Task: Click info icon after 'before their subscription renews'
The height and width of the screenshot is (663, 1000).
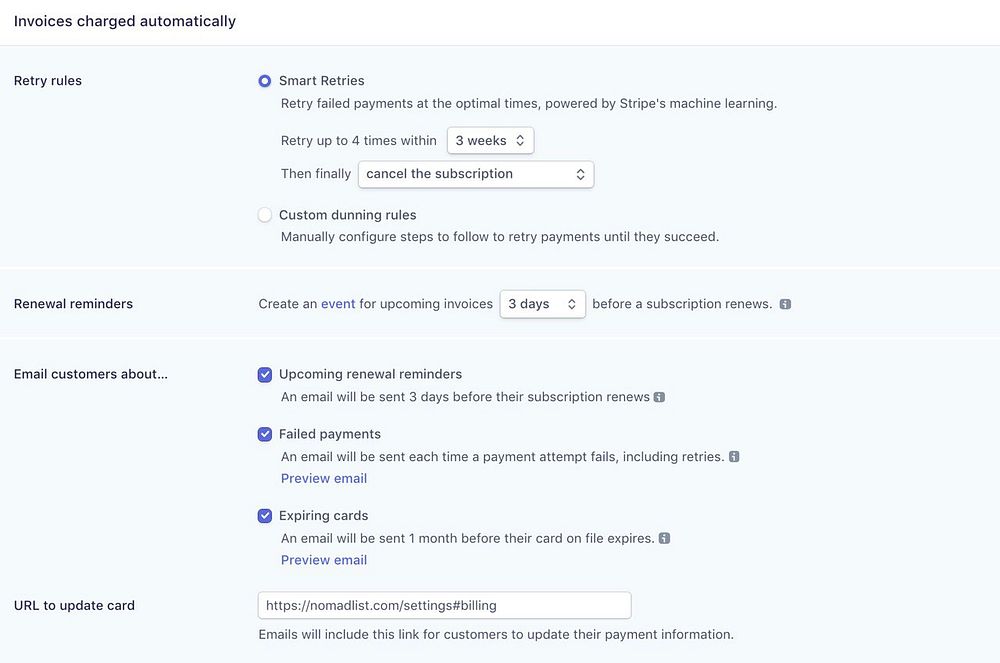Action: (x=659, y=397)
